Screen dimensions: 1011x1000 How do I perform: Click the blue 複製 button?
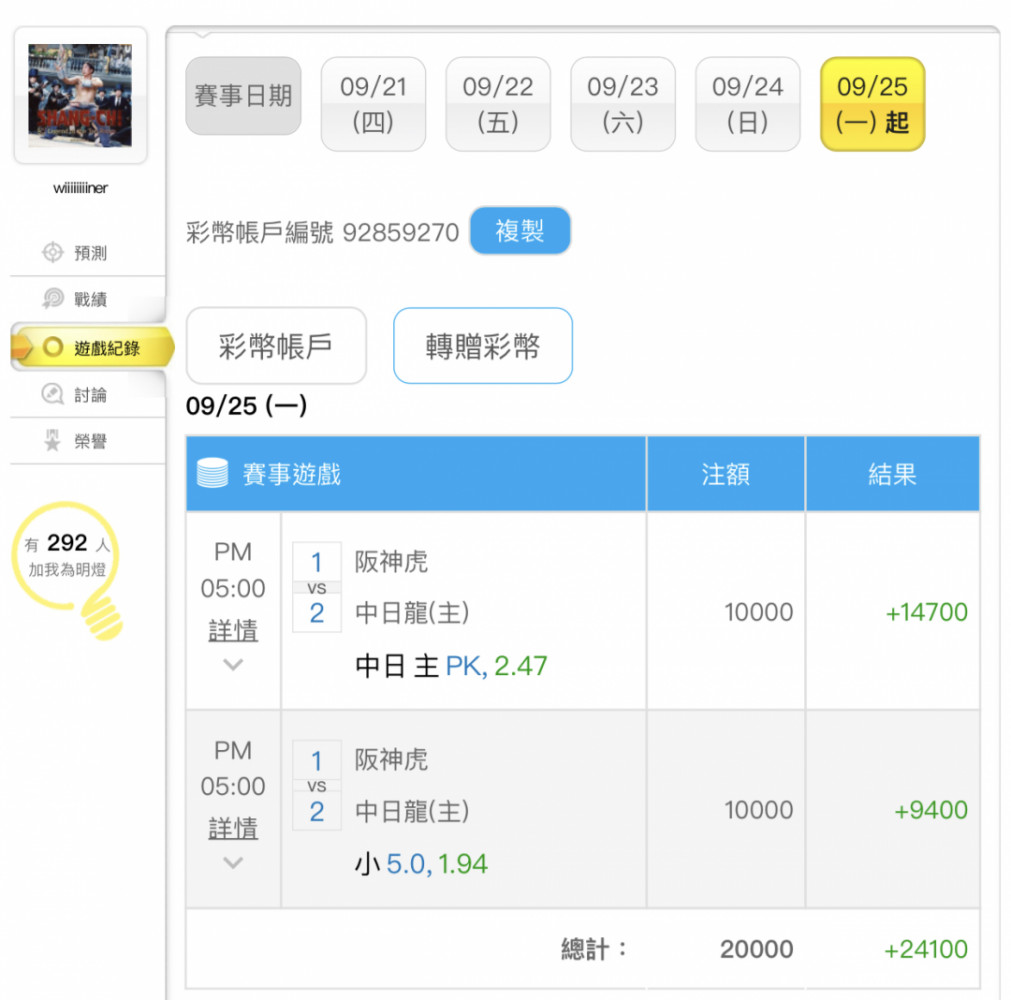tap(520, 230)
